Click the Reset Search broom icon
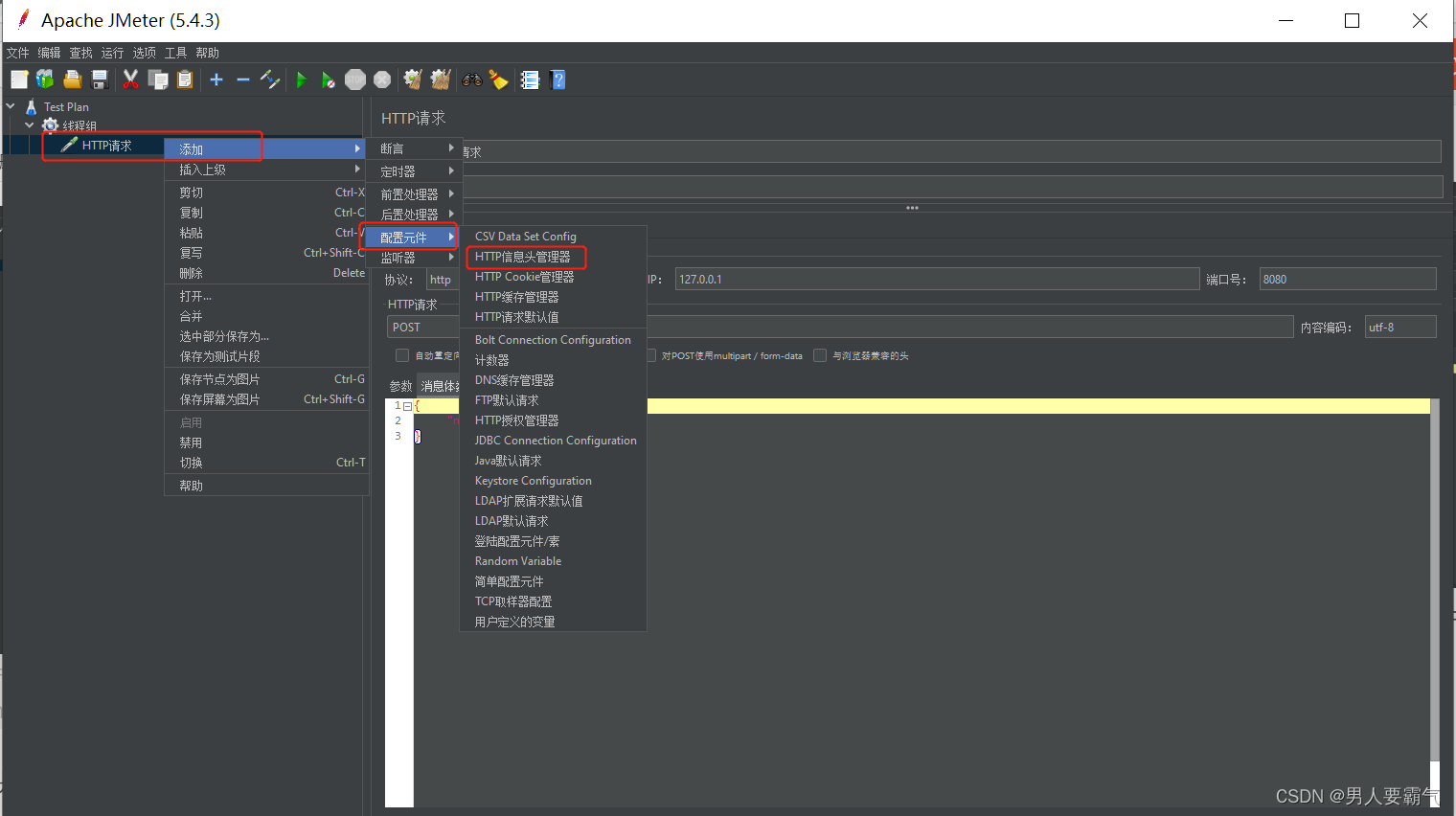The width and height of the screenshot is (1456, 816). pos(498,79)
